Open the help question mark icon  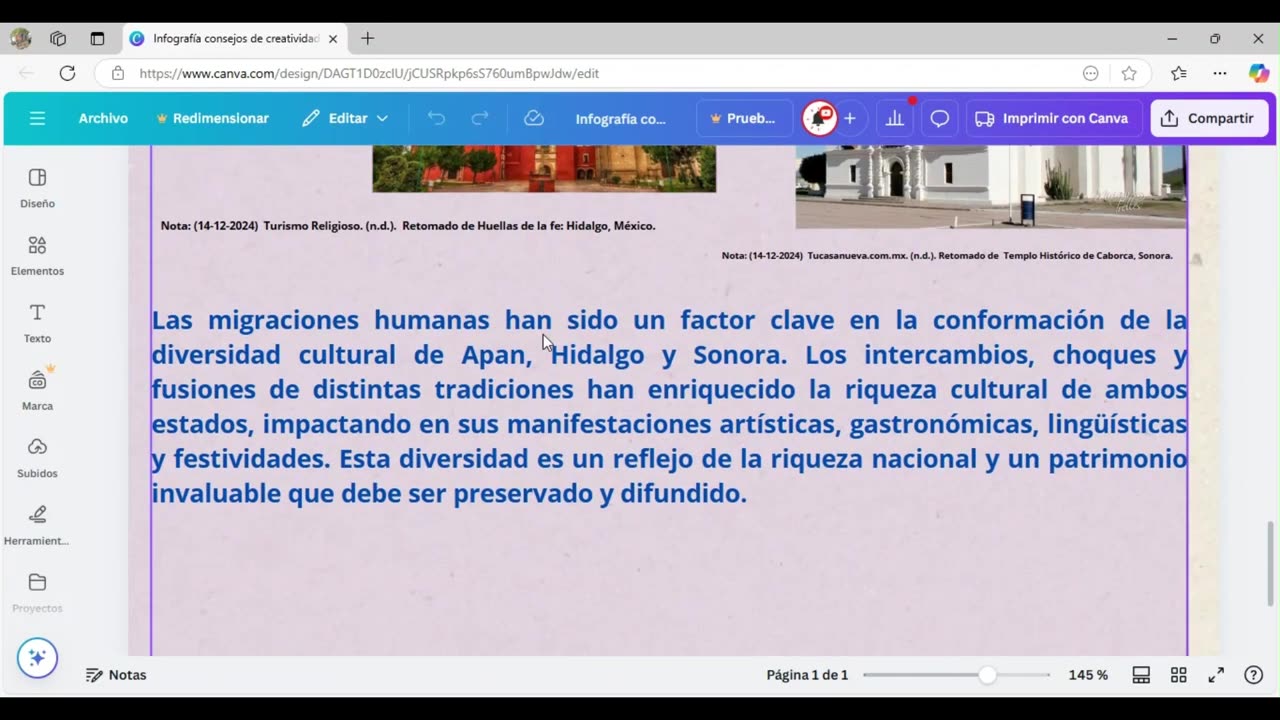point(1253,675)
